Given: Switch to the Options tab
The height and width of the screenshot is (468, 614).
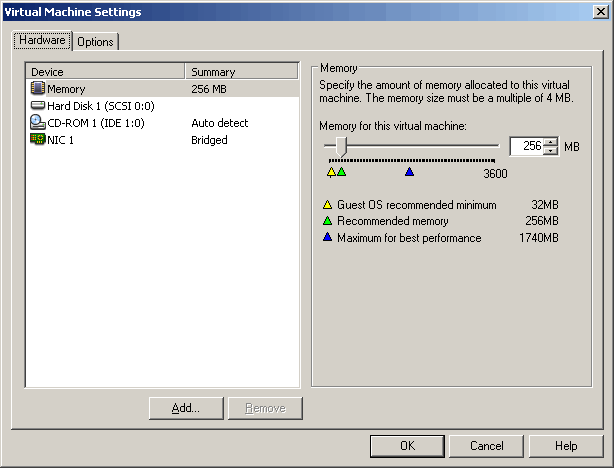Looking at the screenshot, I should (x=95, y=42).
